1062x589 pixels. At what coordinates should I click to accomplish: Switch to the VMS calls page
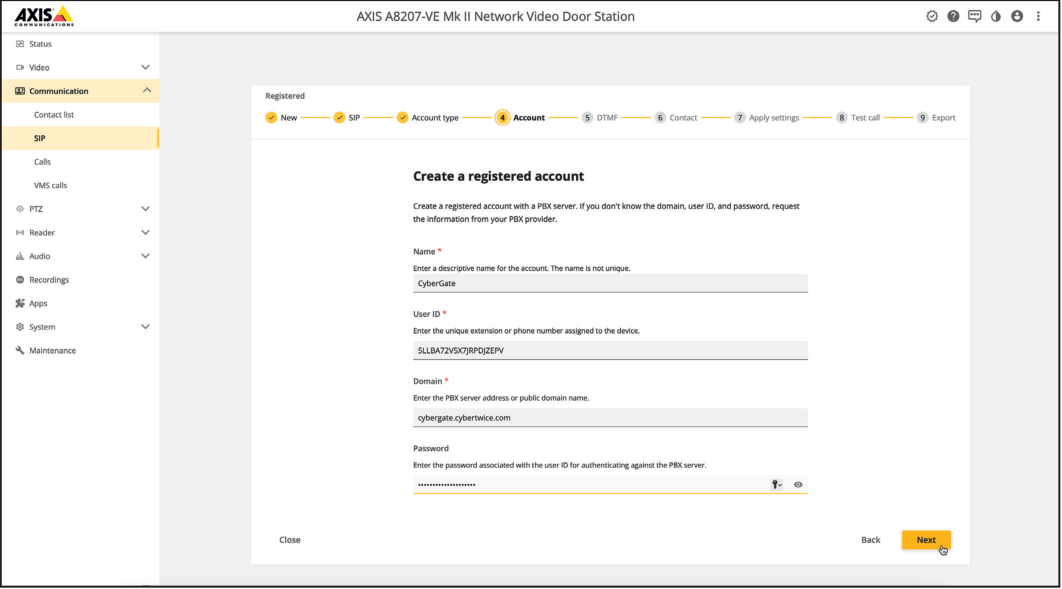click(49, 185)
